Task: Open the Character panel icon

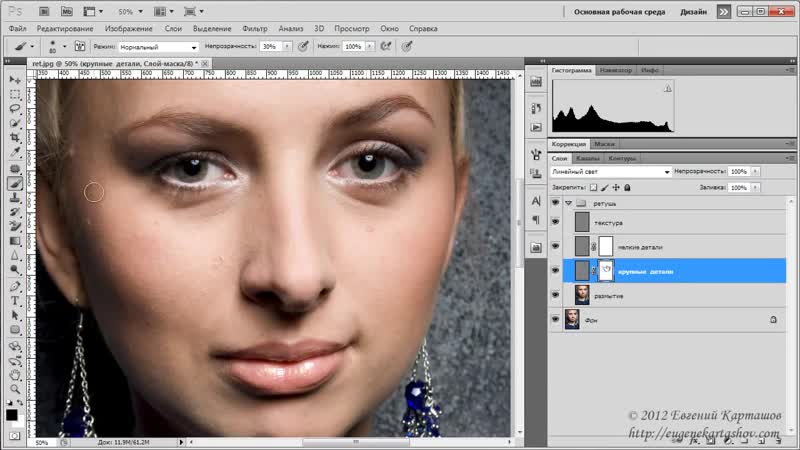Action: point(536,201)
